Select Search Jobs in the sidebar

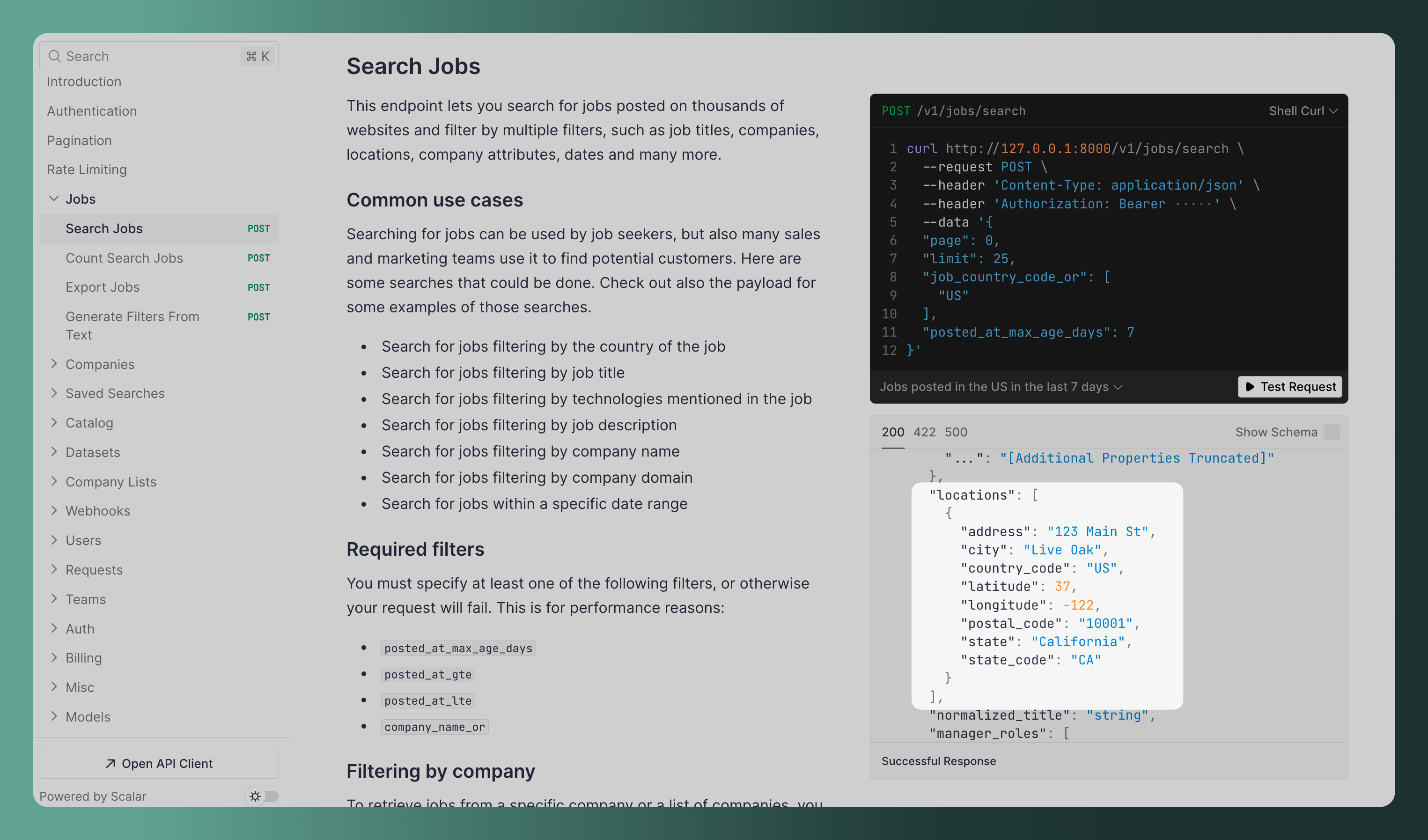(x=159, y=228)
